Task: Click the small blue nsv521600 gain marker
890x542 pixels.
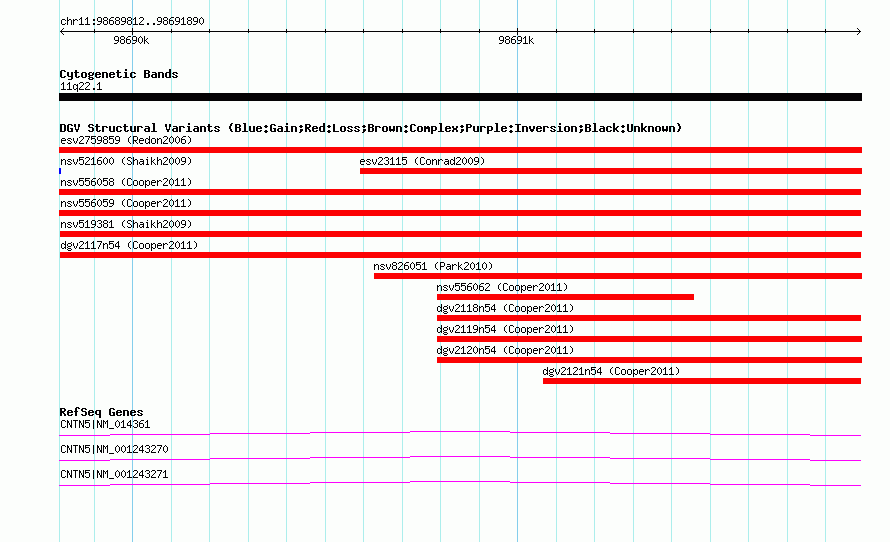Action: 60,171
